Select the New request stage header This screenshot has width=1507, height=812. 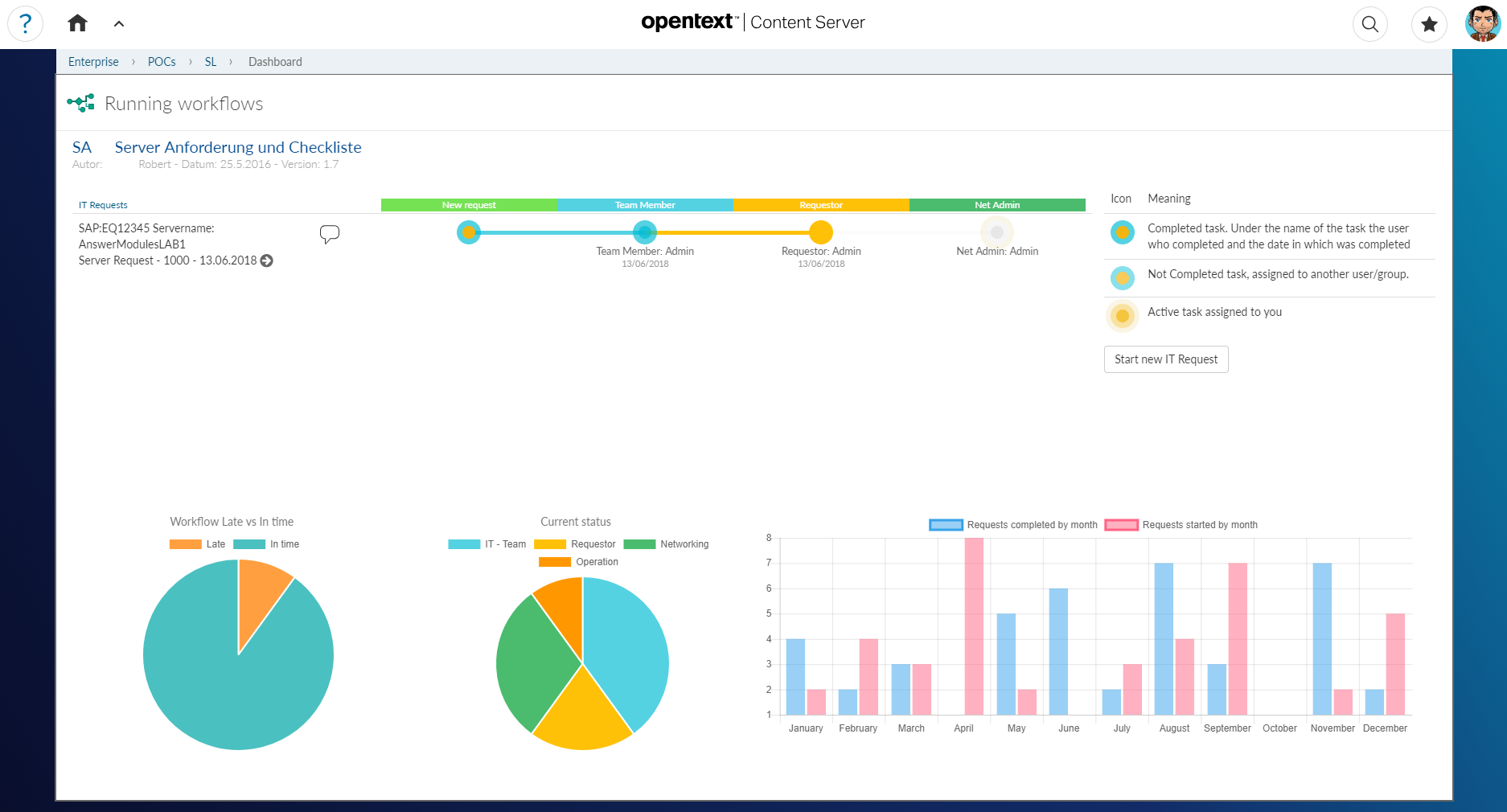[469, 205]
